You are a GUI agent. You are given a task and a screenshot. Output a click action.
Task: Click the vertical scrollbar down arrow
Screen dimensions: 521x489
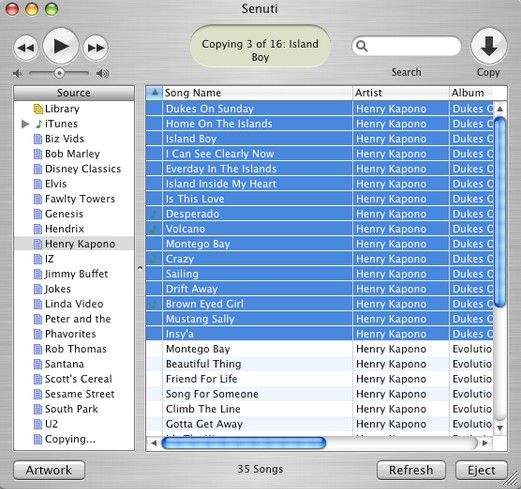[x=500, y=428]
